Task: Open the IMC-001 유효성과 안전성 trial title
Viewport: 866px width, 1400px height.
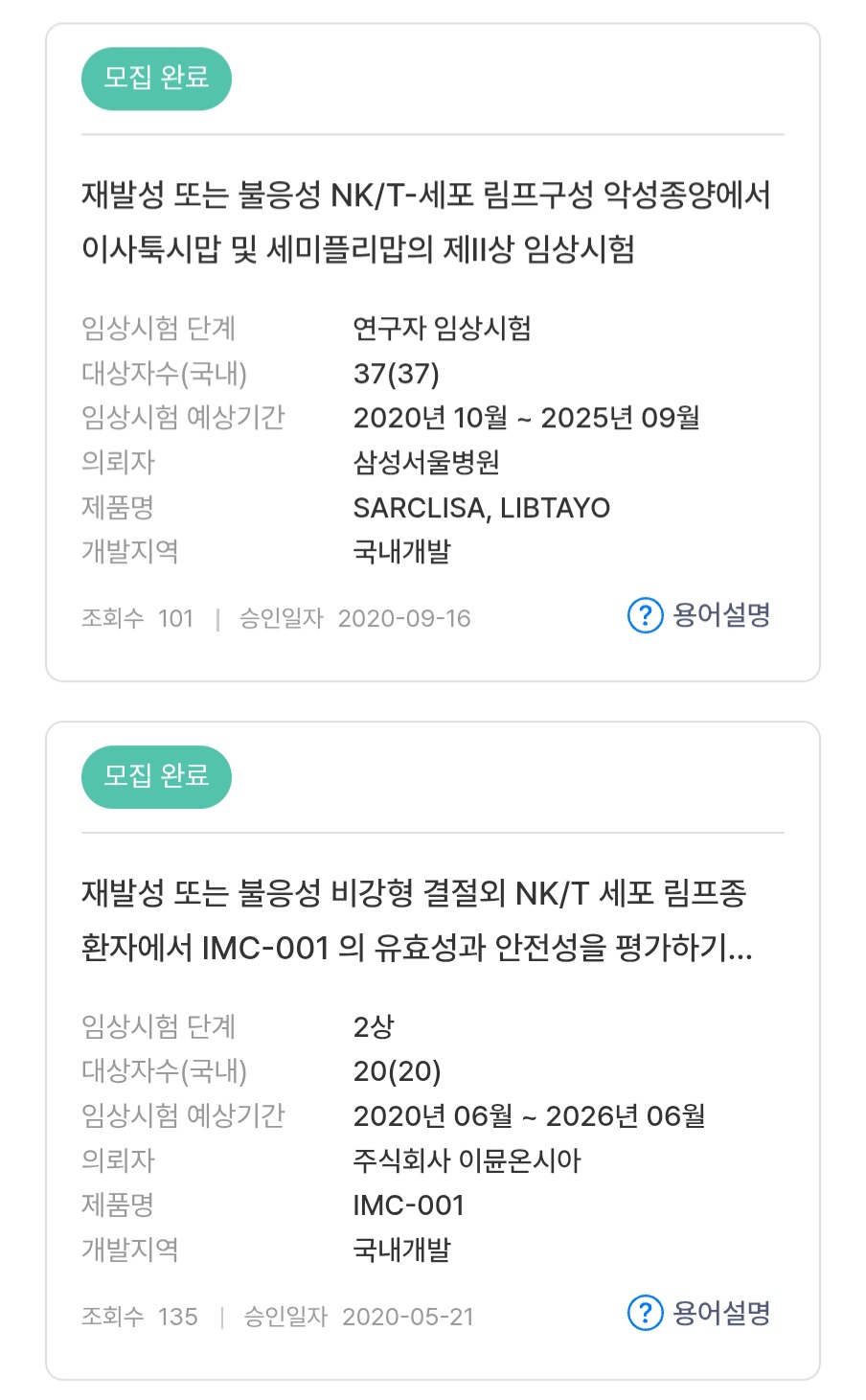Action: [417, 920]
